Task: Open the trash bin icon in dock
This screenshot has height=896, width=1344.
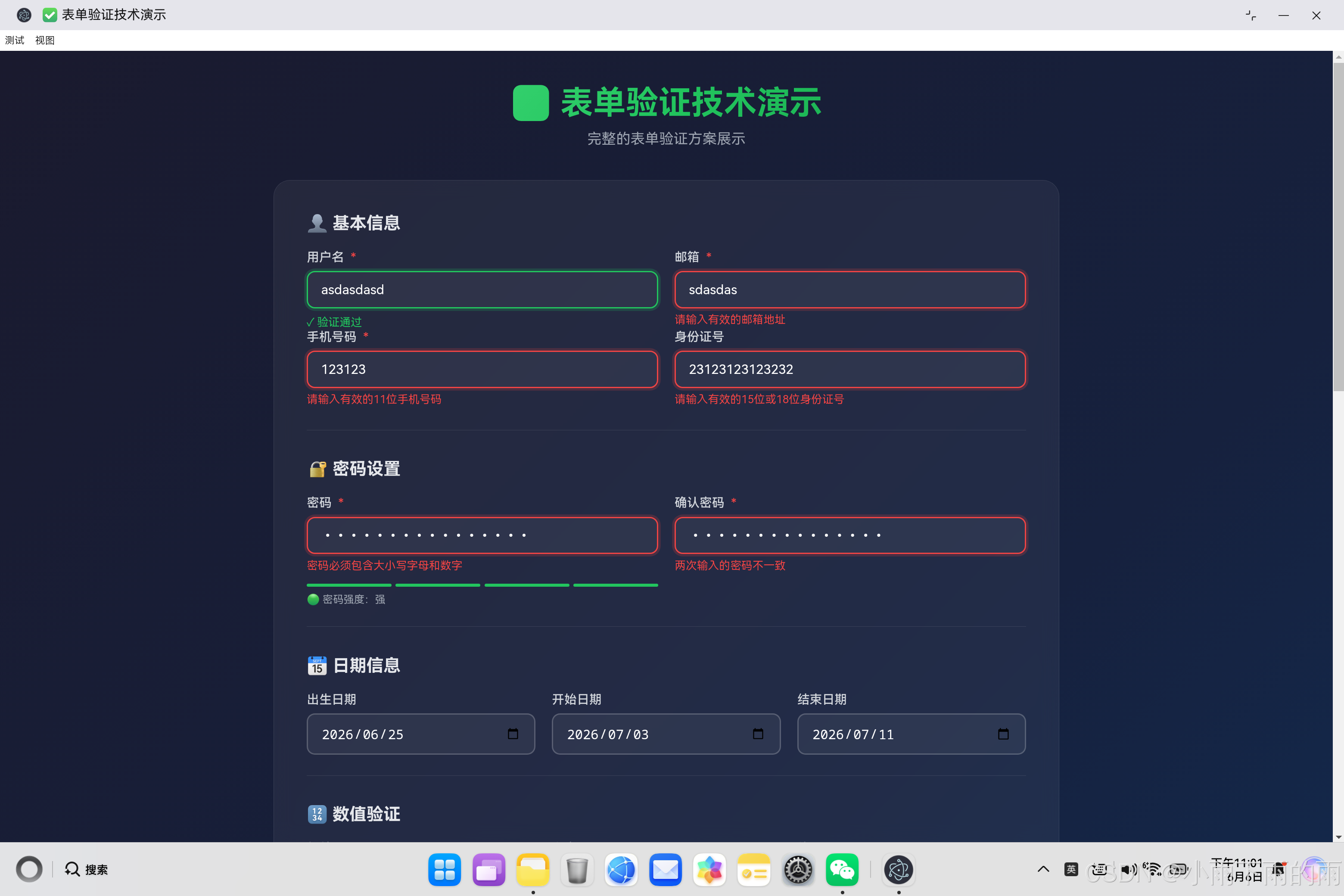Action: click(x=577, y=870)
